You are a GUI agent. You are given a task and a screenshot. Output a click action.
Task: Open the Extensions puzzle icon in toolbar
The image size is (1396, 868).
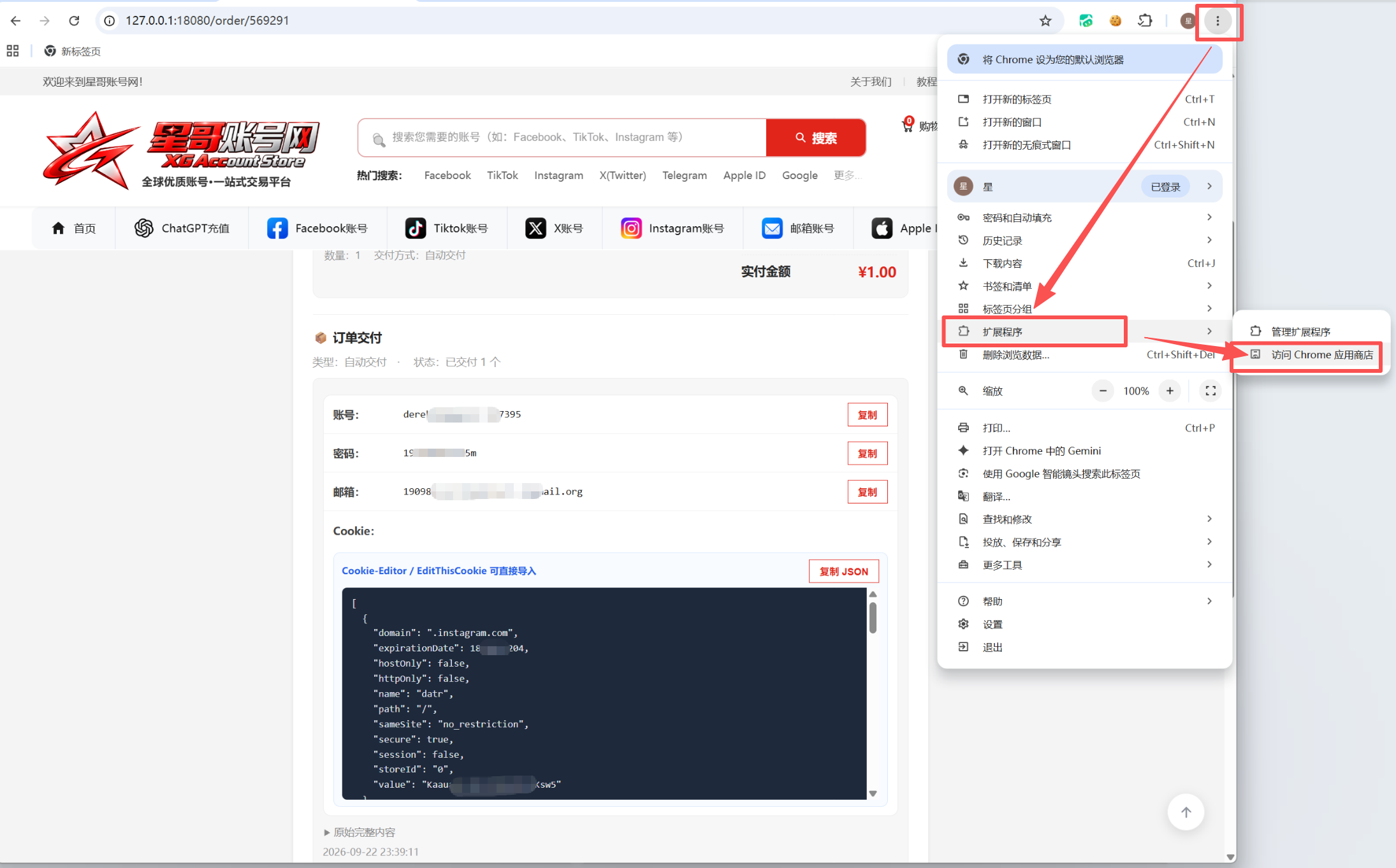1145,21
